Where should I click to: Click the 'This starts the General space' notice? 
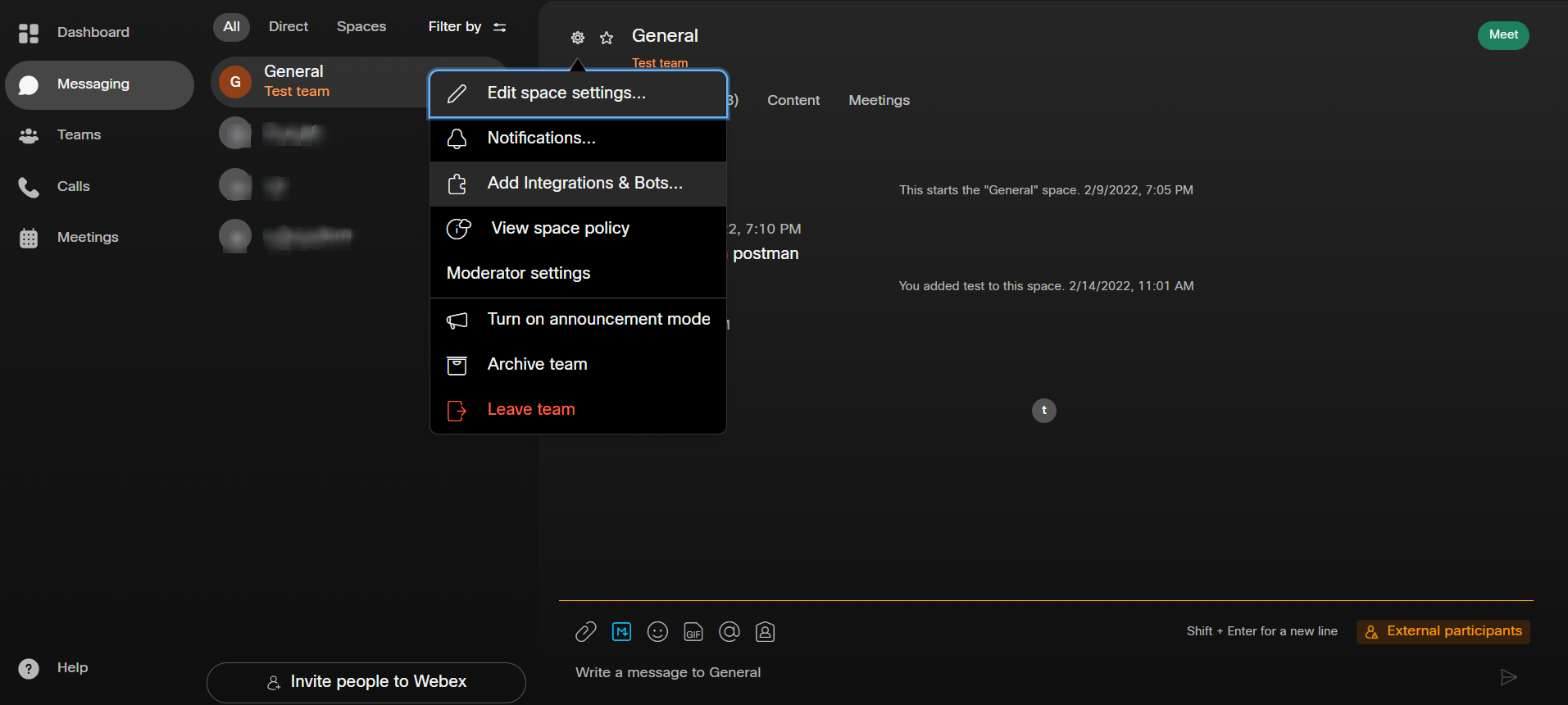click(x=1046, y=190)
